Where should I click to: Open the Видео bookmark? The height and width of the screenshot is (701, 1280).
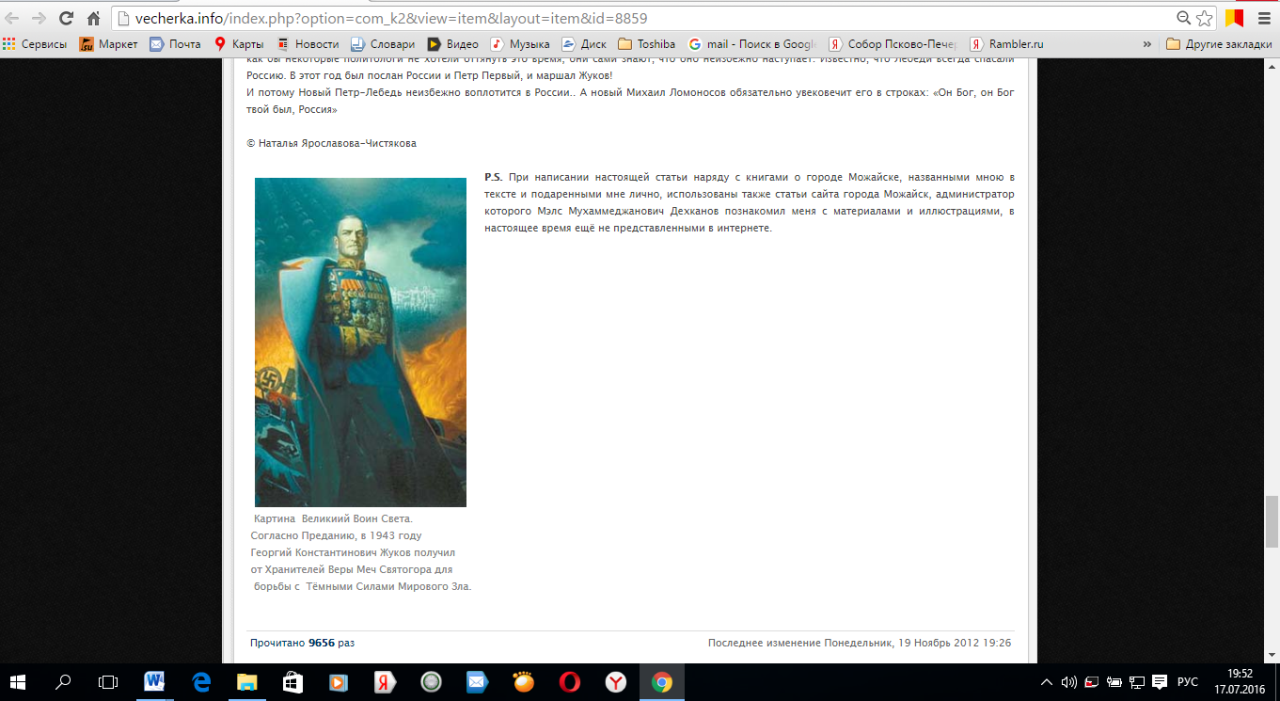tap(453, 44)
